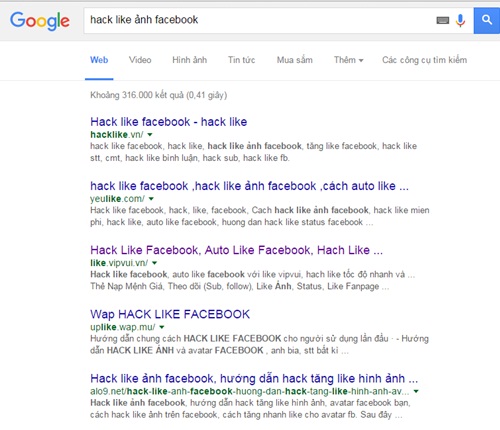Click the search query input field
This screenshot has height=430, width=500.
(x=260, y=20)
